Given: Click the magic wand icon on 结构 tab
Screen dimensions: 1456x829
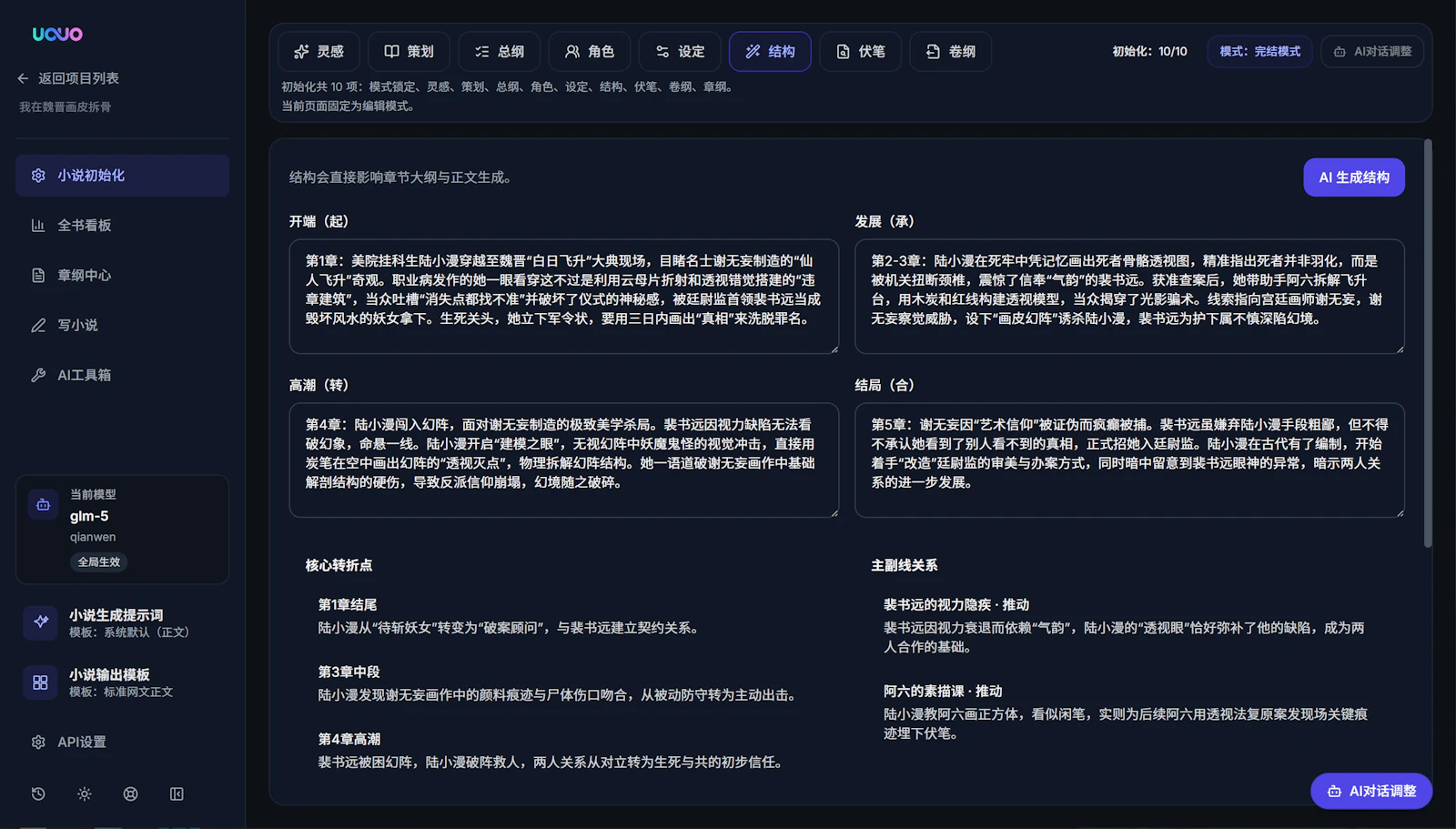Looking at the screenshot, I should point(753,52).
